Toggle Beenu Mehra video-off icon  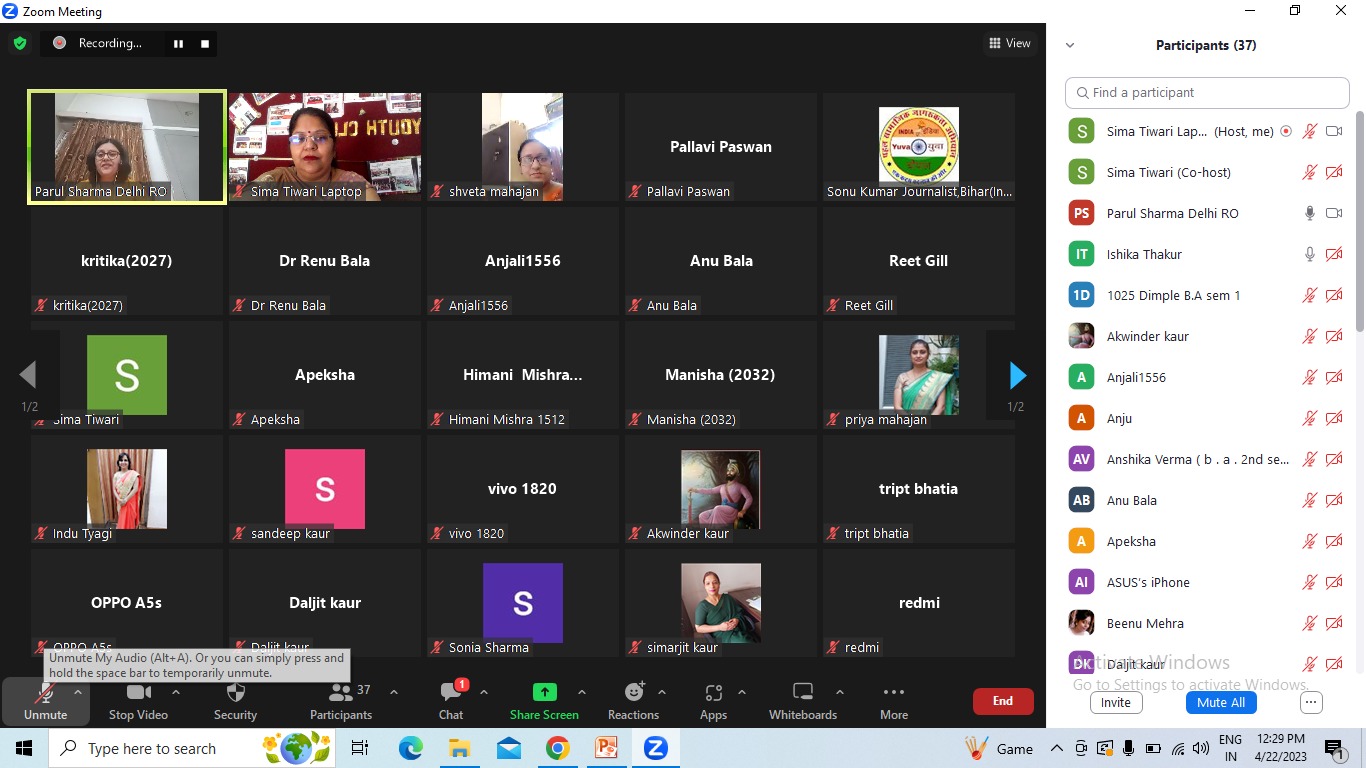point(1334,623)
